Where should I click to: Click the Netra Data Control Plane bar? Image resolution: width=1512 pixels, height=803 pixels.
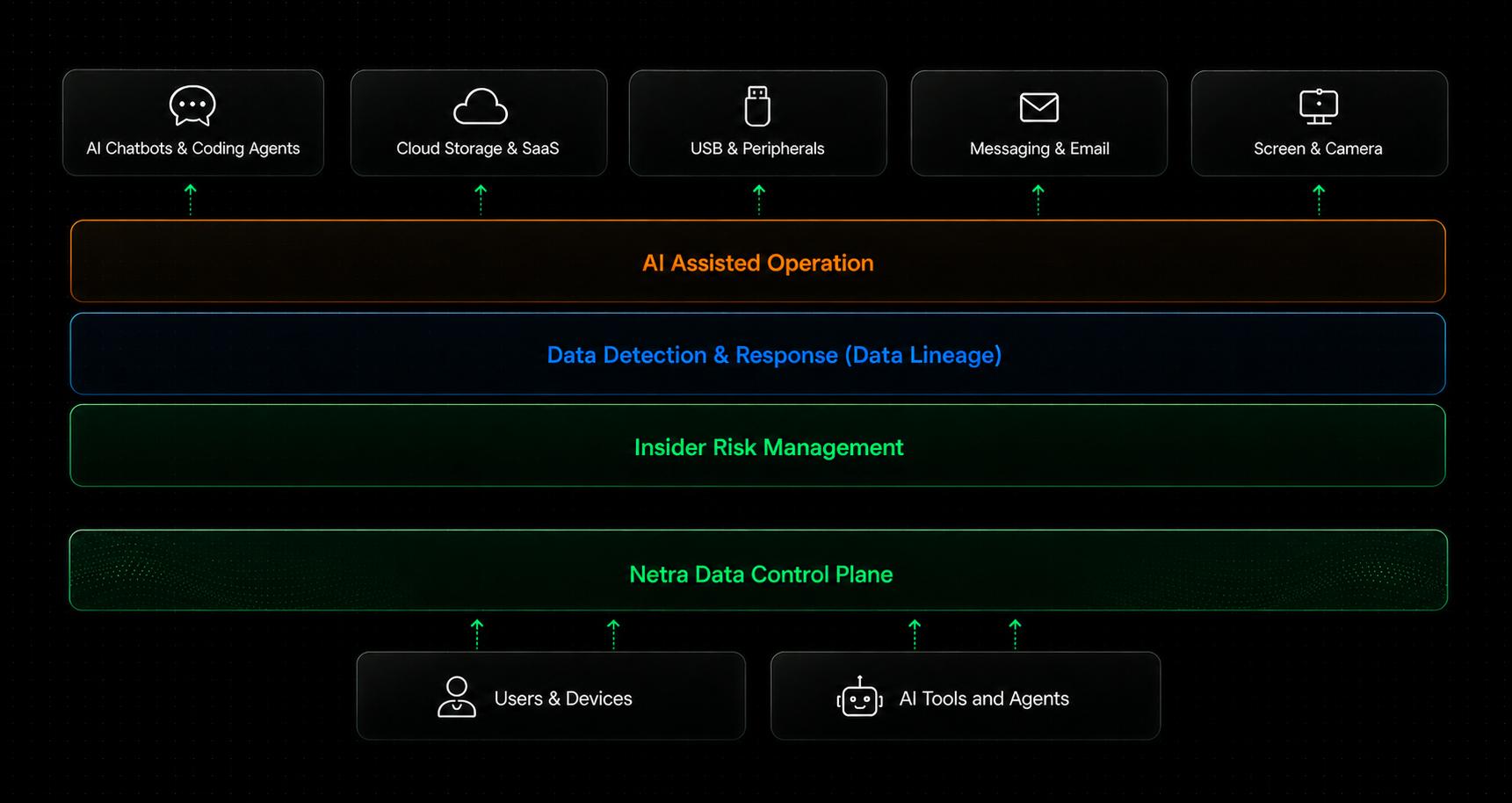tap(758, 570)
